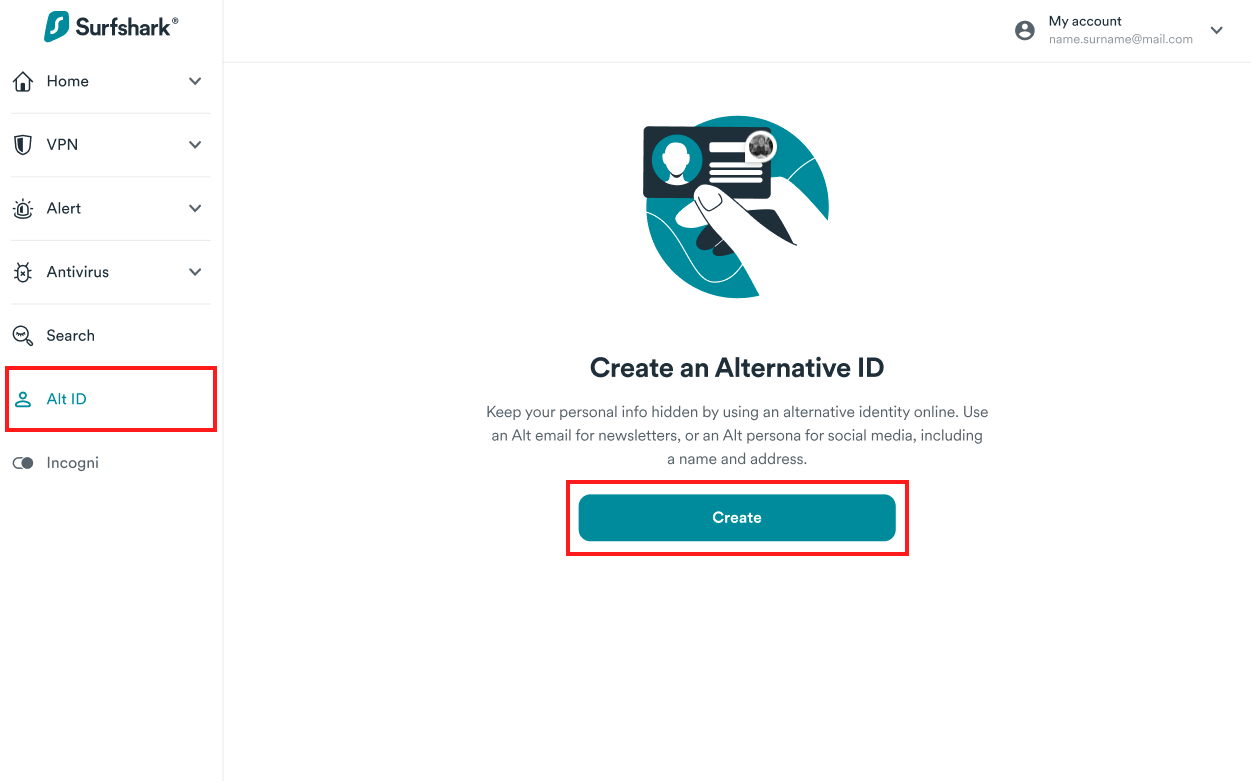Expand the Home menu chevron
Screen dimensions: 1251x781
coord(195,81)
